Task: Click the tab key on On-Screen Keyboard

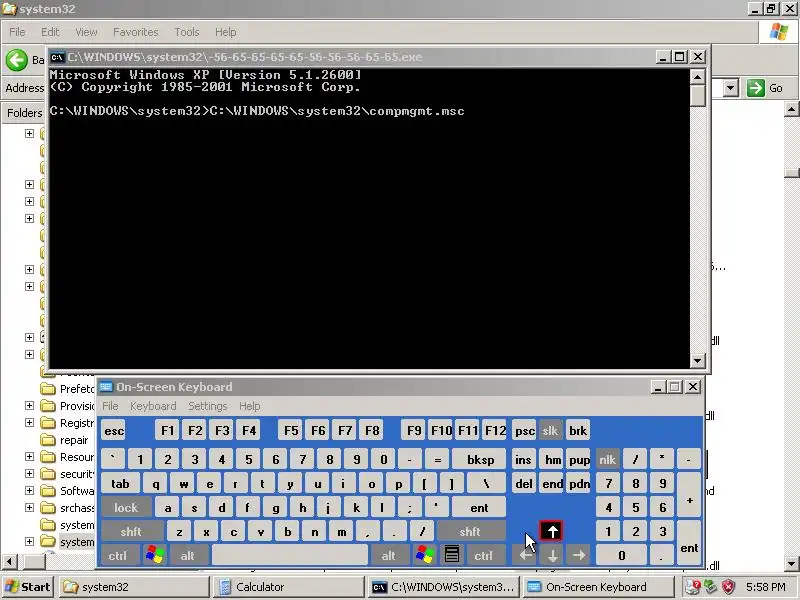Action: (120, 484)
